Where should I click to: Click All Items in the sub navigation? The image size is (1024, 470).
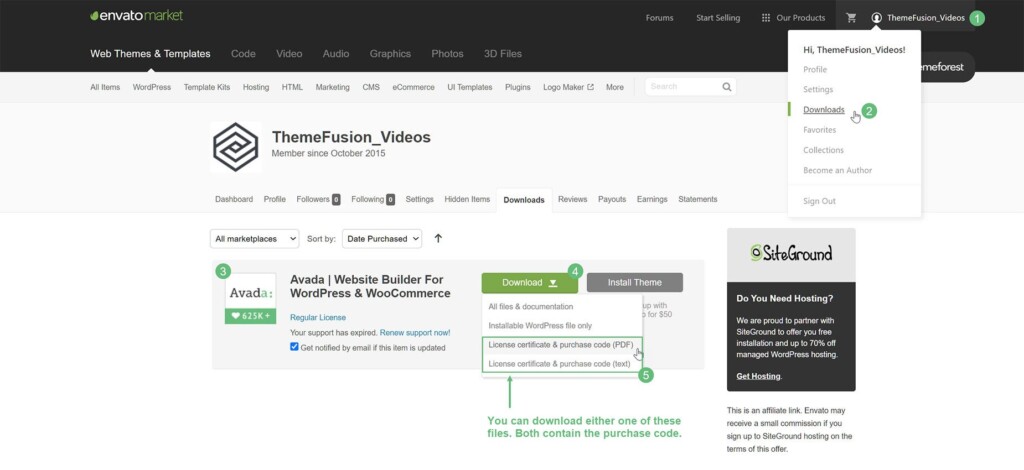[x=105, y=87]
